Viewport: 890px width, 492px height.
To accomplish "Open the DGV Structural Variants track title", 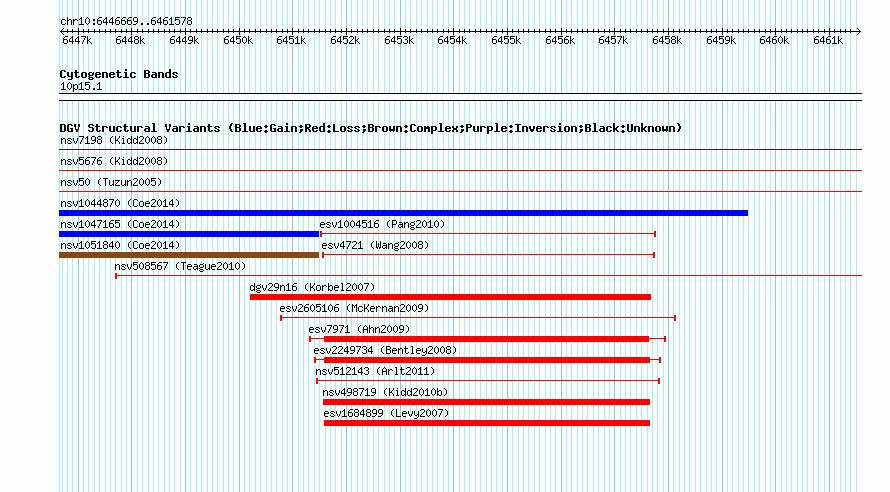I will (x=371, y=128).
